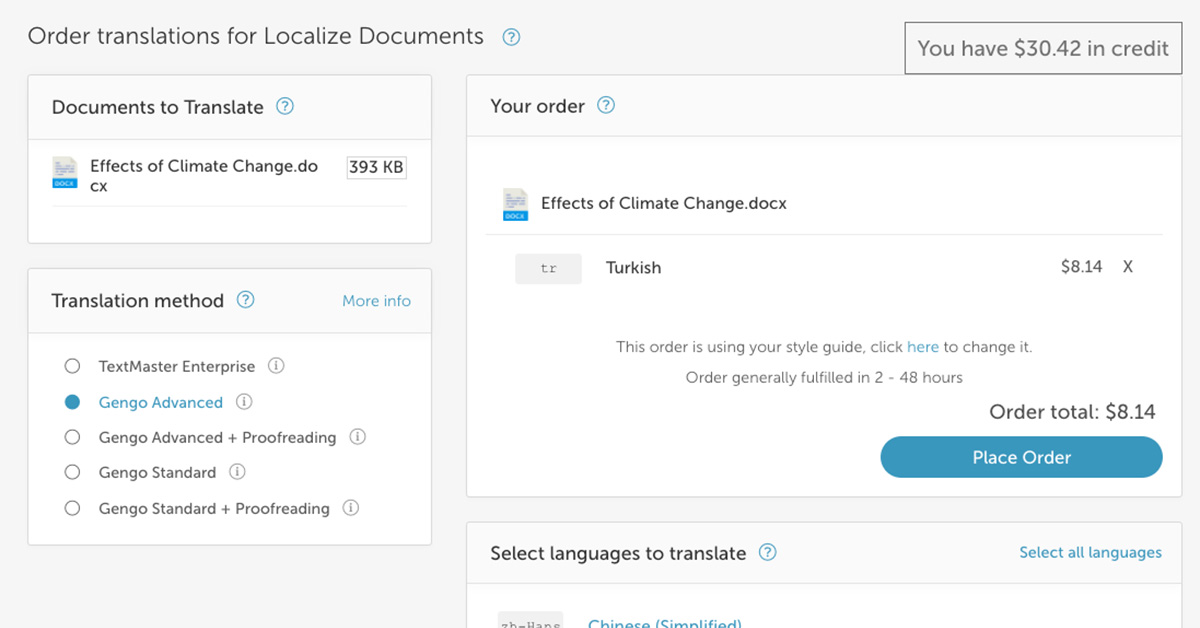Viewport: 1200px width, 628px height.
Task: Select Gengo Advanced + Proofreading radio option
Action: [x=72, y=437]
